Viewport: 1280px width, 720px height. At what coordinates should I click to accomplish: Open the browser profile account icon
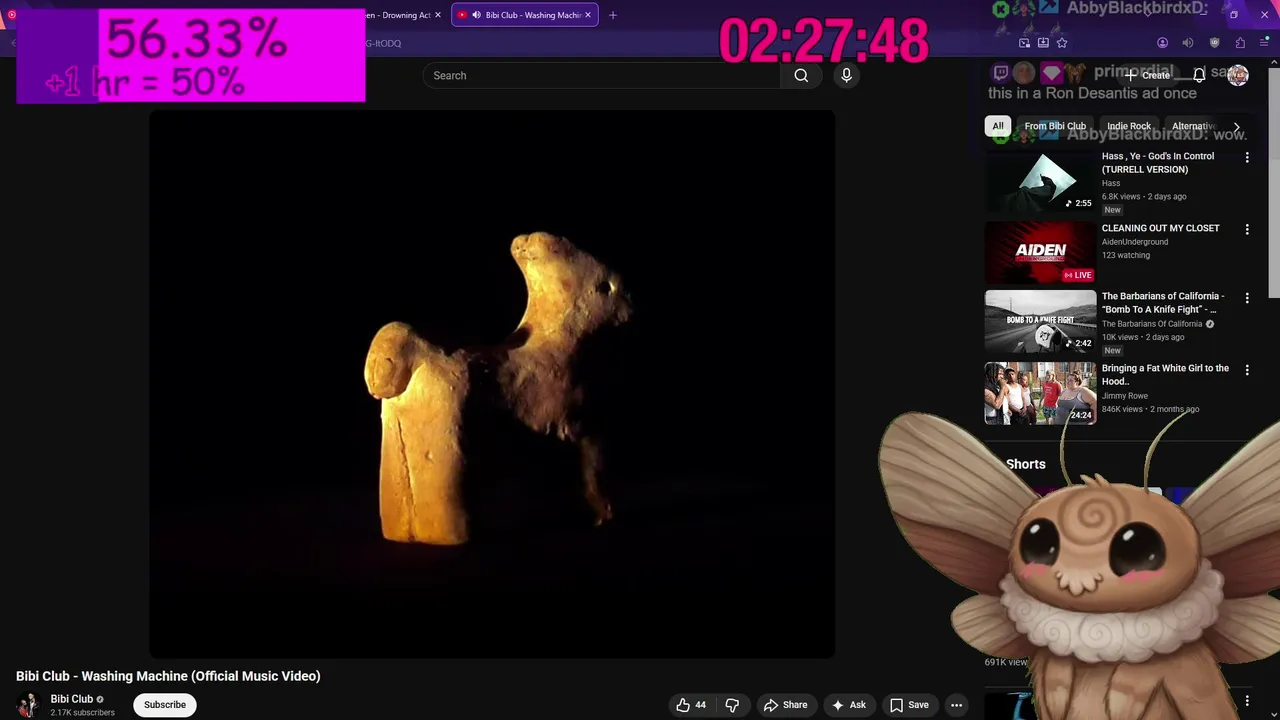[x=1162, y=43]
